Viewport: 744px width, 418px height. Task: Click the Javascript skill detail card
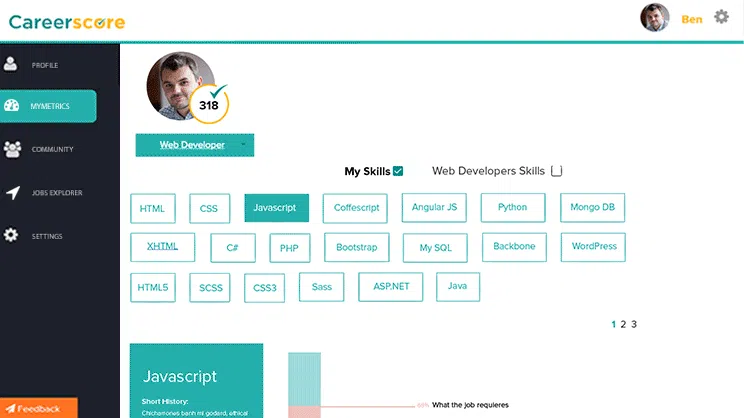(196, 381)
